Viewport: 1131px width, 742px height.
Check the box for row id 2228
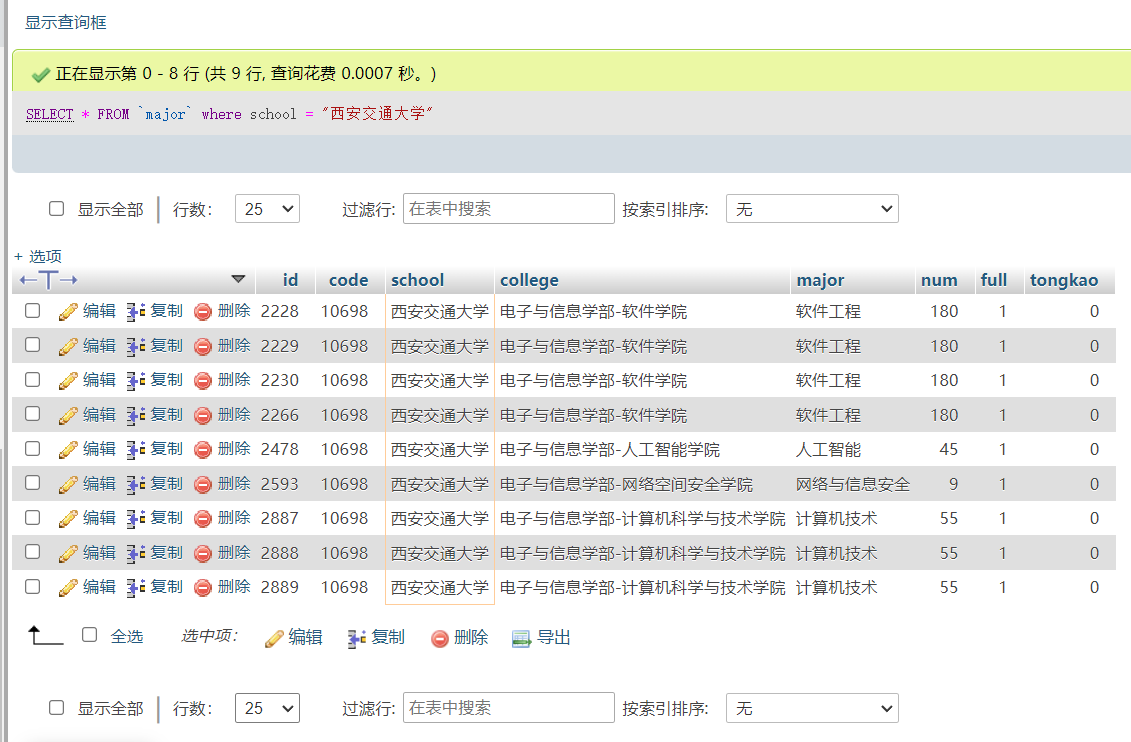click(x=32, y=310)
